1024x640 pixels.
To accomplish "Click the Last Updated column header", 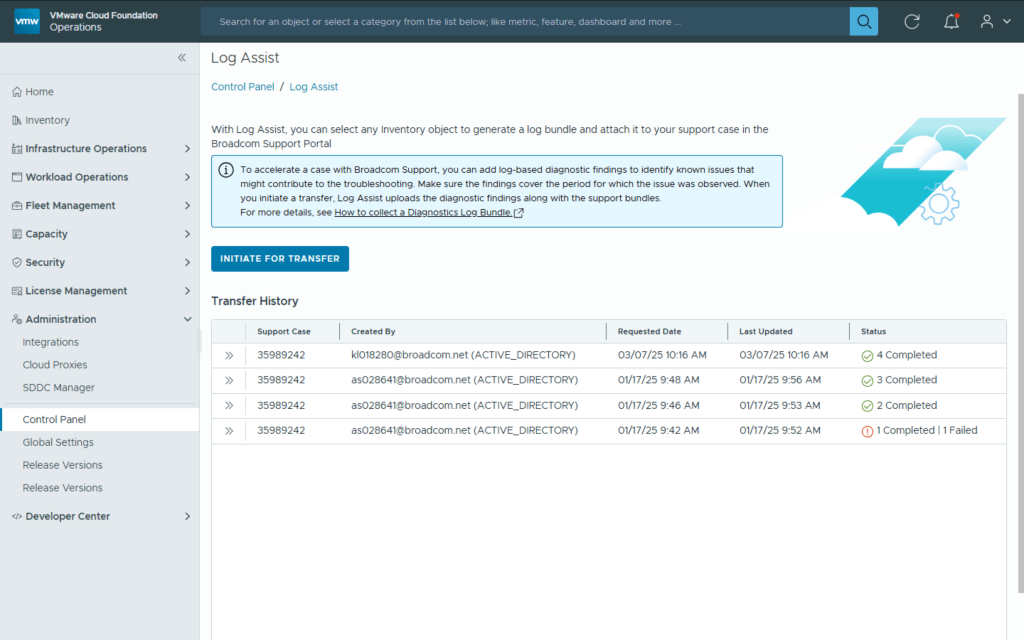I will (x=765, y=332).
